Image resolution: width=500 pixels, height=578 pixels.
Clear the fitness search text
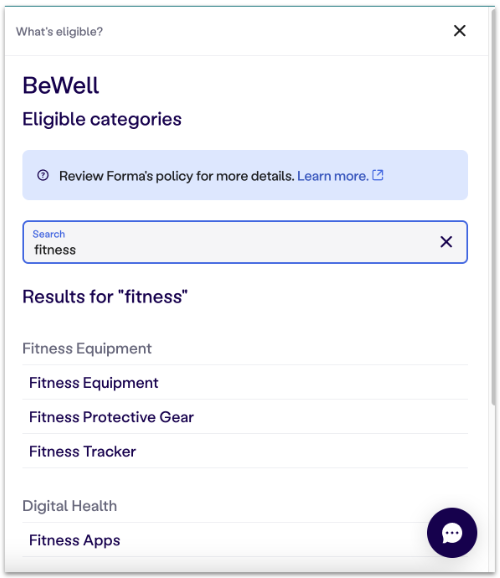tap(446, 242)
